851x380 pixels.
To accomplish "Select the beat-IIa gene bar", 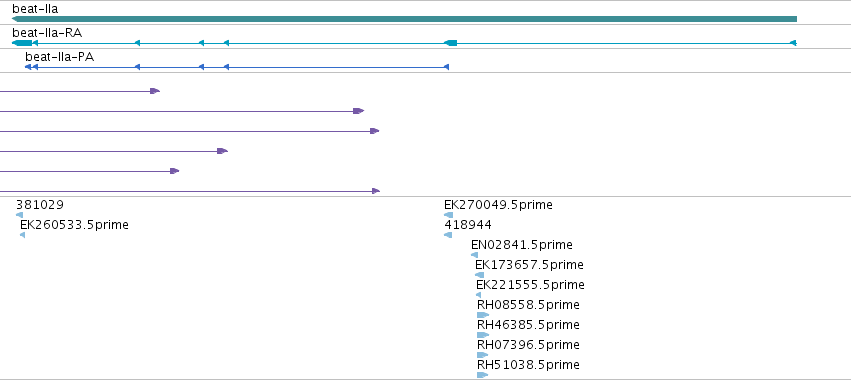I will (x=404, y=19).
